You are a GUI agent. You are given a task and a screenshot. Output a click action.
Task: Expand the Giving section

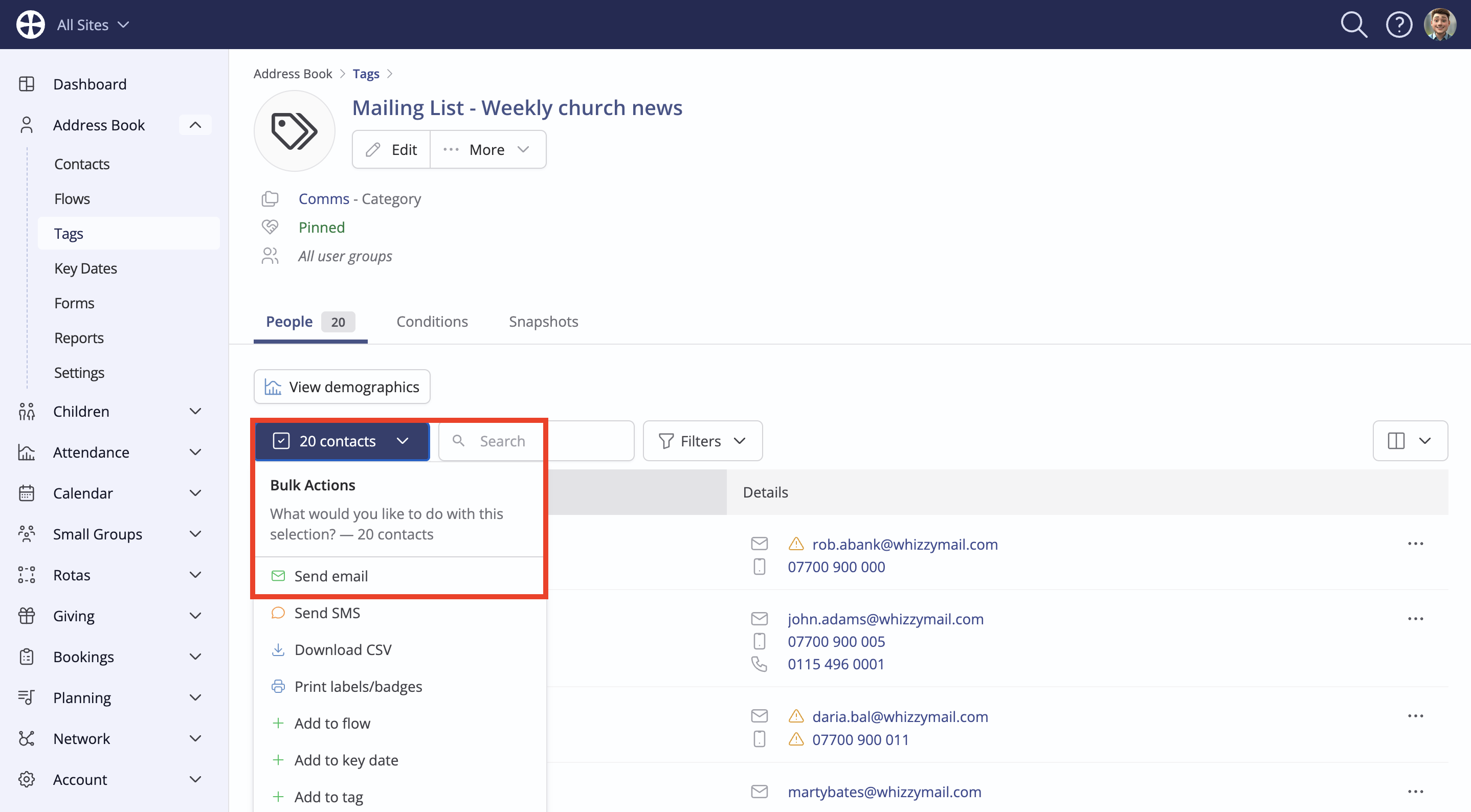195,616
